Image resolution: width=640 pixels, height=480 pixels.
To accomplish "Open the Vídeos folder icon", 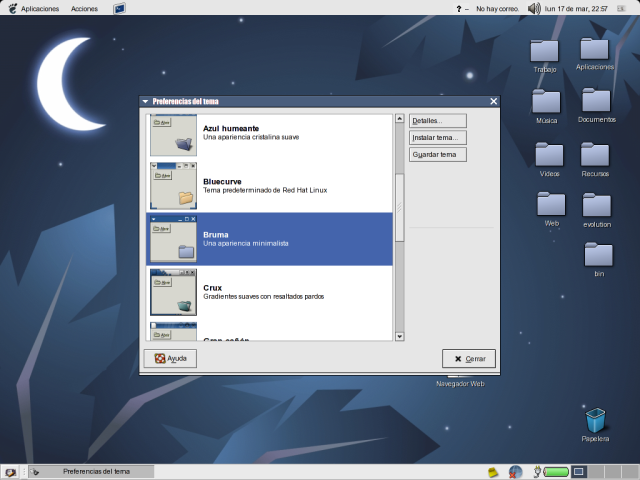I will click(549, 155).
